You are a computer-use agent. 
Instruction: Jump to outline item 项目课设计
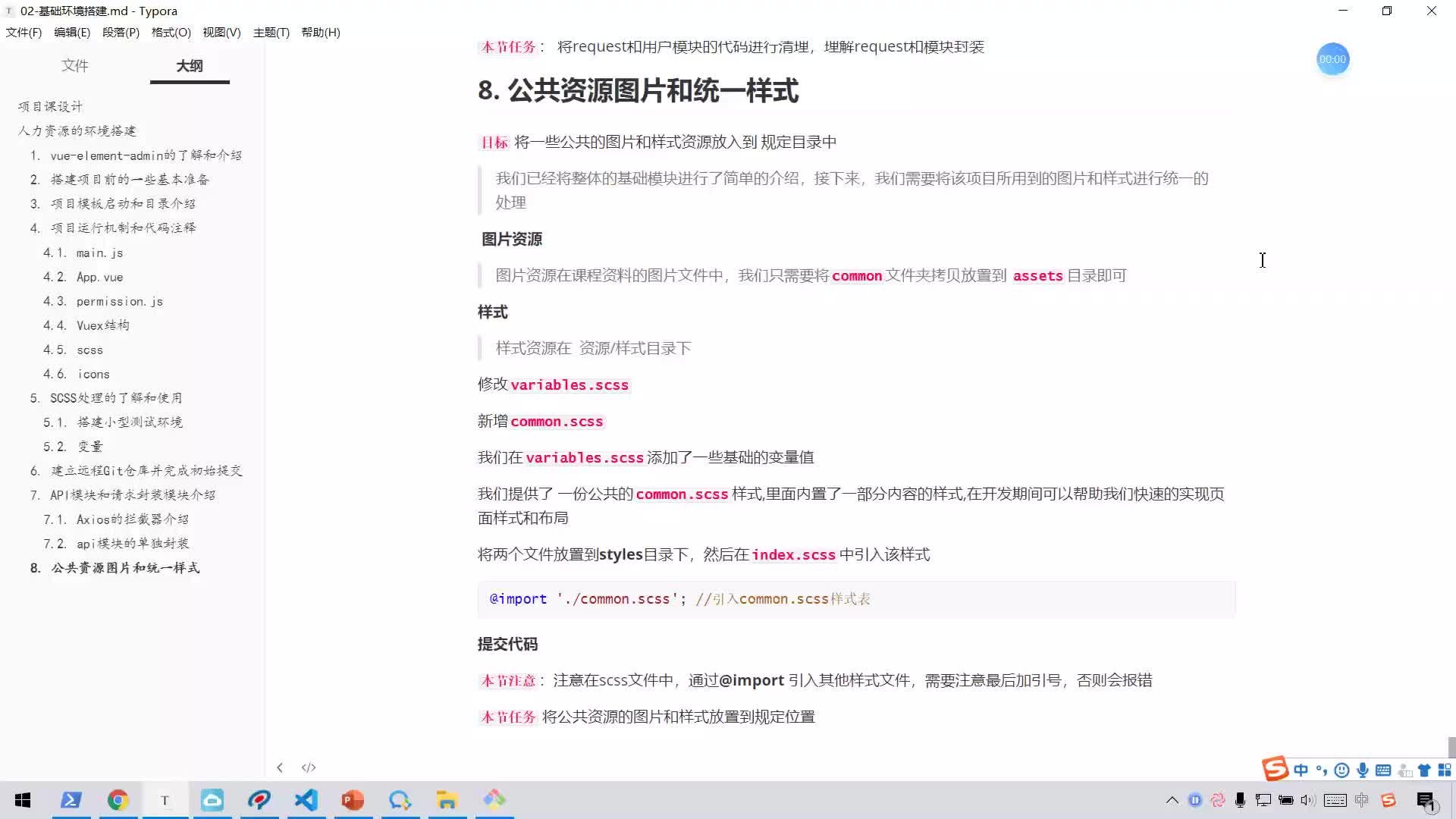[51, 107]
